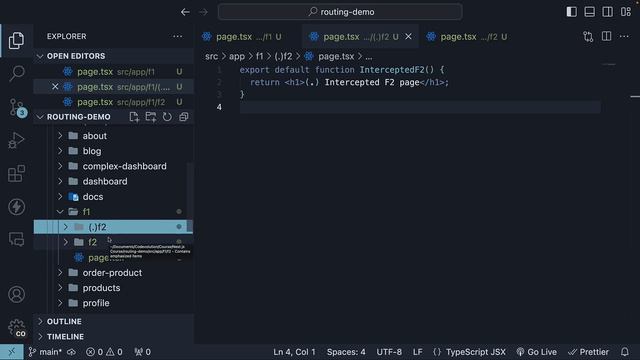Open notifications bell in status bar
640x360 pixels.
pyautogui.click(x=624, y=352)
